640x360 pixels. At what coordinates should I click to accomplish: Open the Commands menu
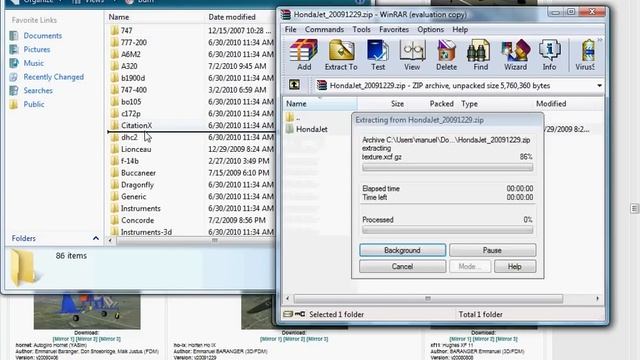click(x=324, y=29)
